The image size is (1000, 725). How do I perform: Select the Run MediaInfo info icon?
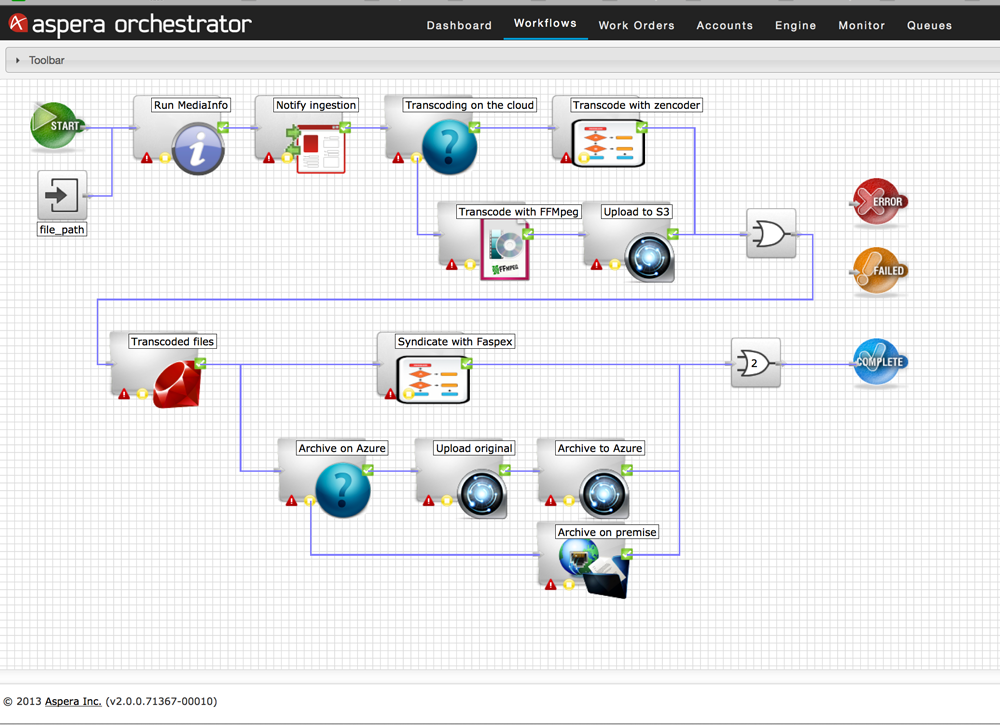tap(197, 149)
